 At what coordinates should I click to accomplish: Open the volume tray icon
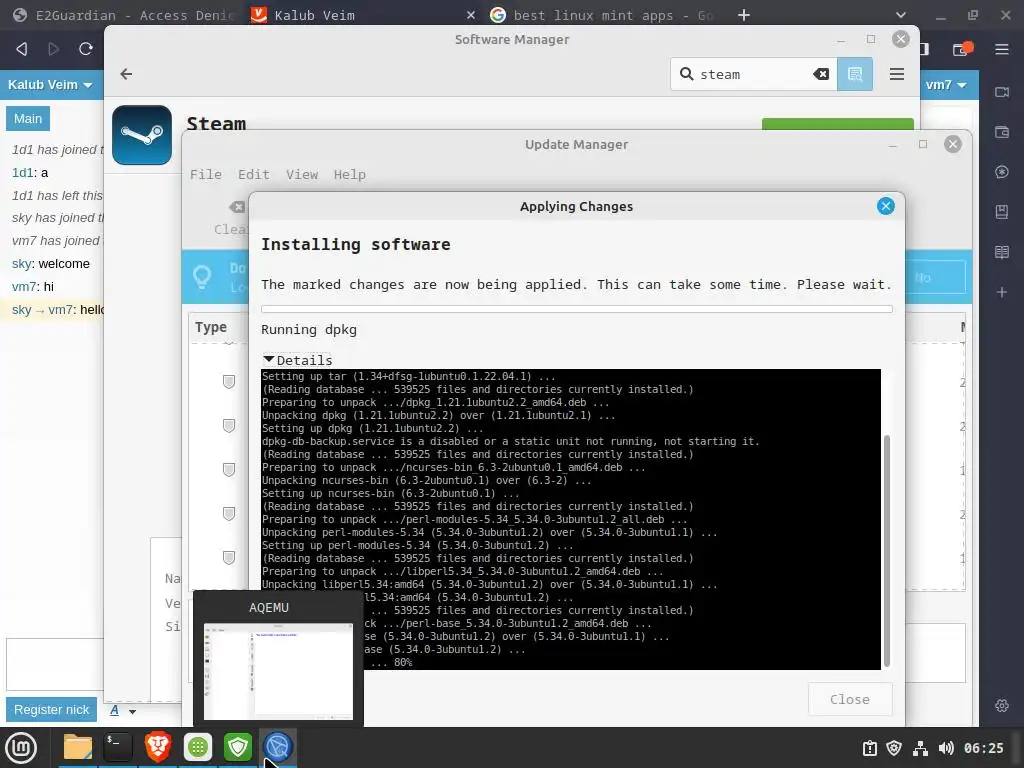[946, 748]
